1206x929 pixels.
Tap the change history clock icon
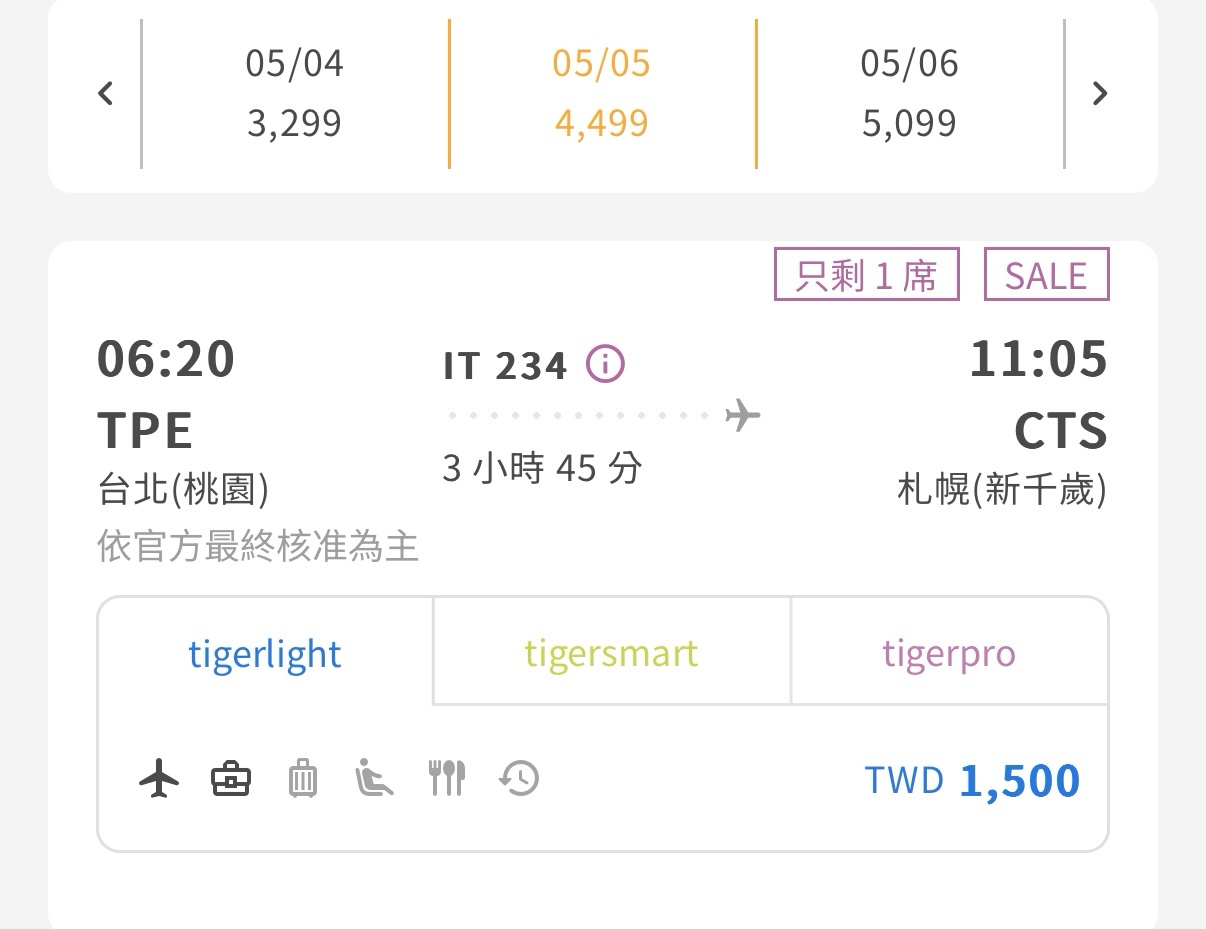pos(519,778)
